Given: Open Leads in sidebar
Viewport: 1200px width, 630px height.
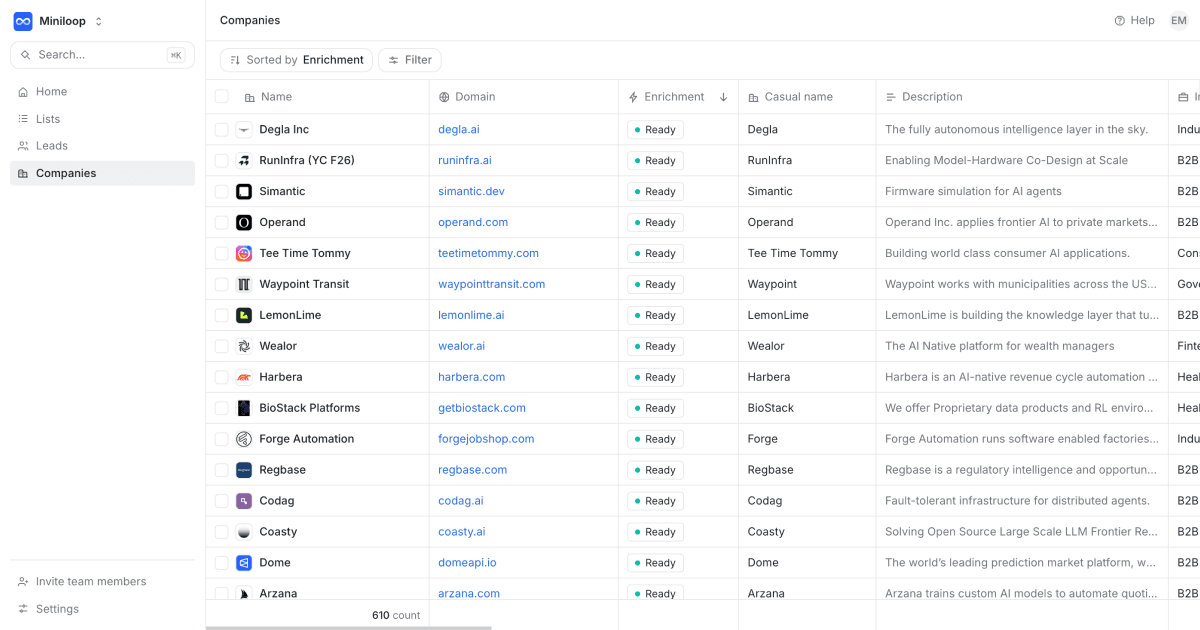Looking at the screenshot, I should point(102,146).
